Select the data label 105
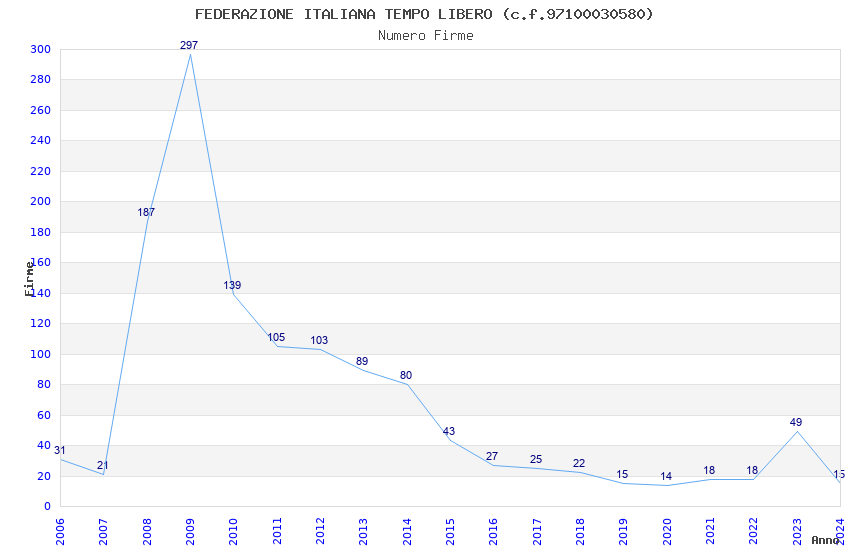The image size is (850, 550). [276, 338]
